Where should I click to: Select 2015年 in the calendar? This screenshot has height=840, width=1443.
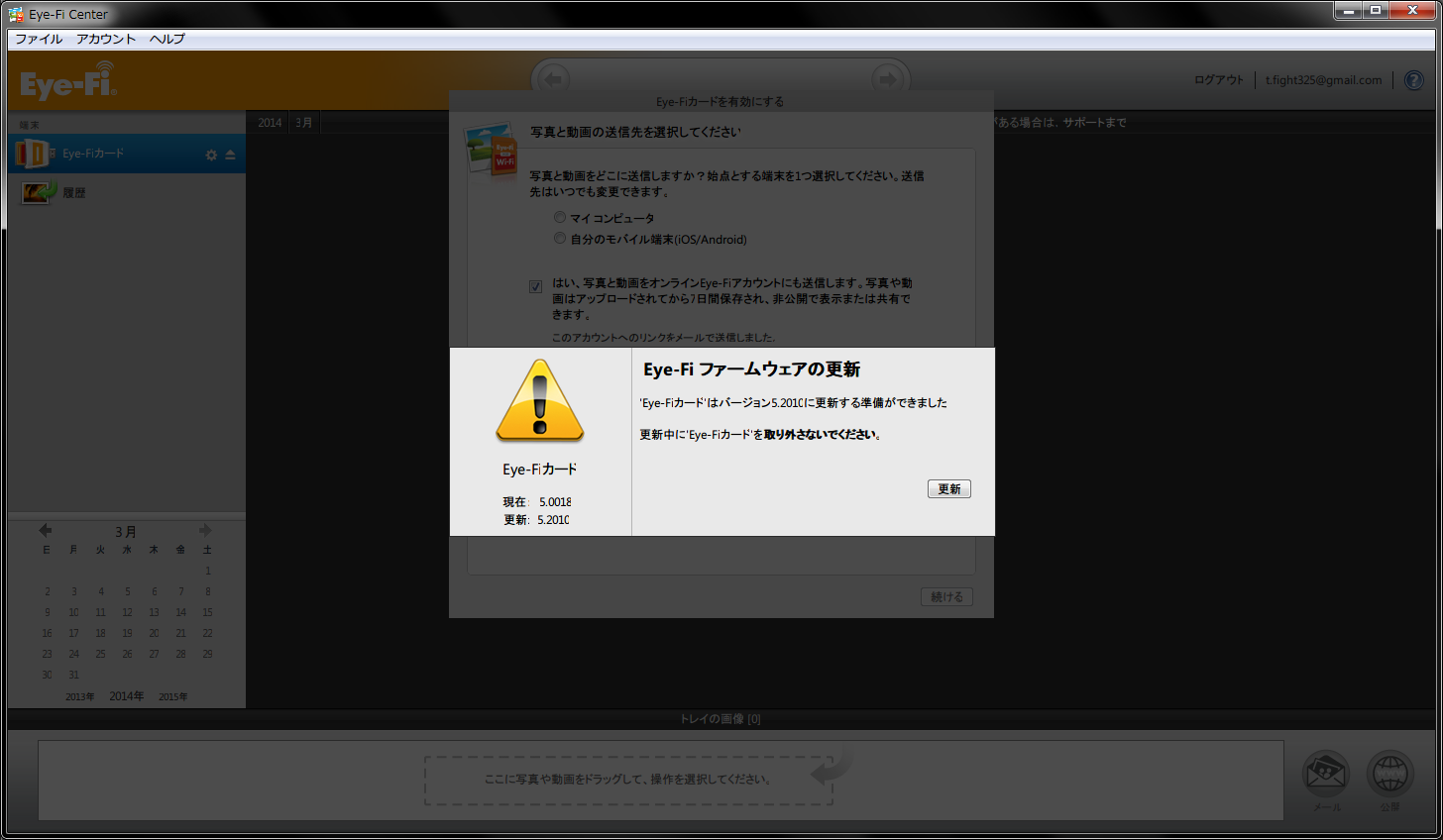172,696
